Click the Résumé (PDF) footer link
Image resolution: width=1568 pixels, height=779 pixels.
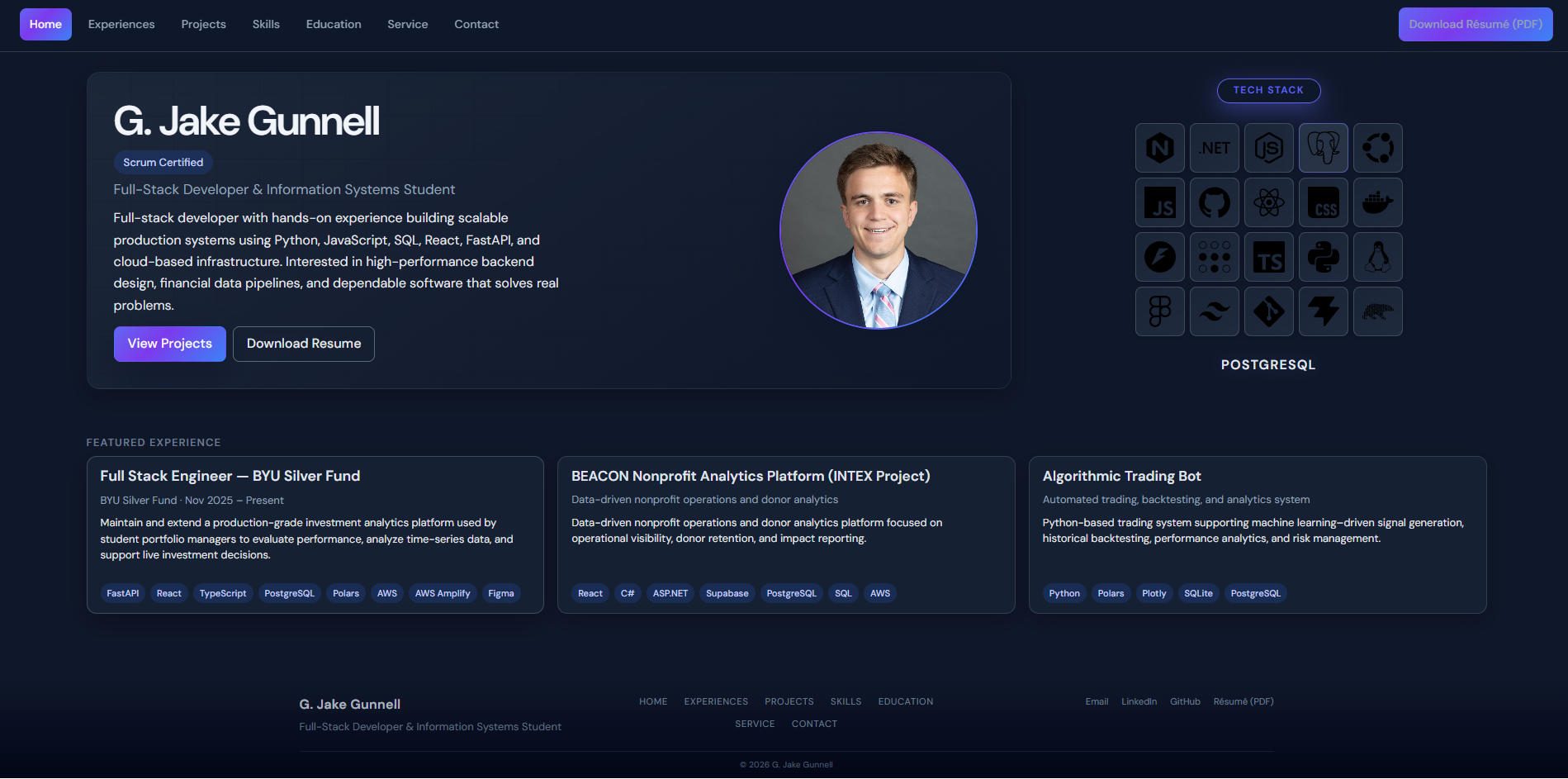[1244, 701]
